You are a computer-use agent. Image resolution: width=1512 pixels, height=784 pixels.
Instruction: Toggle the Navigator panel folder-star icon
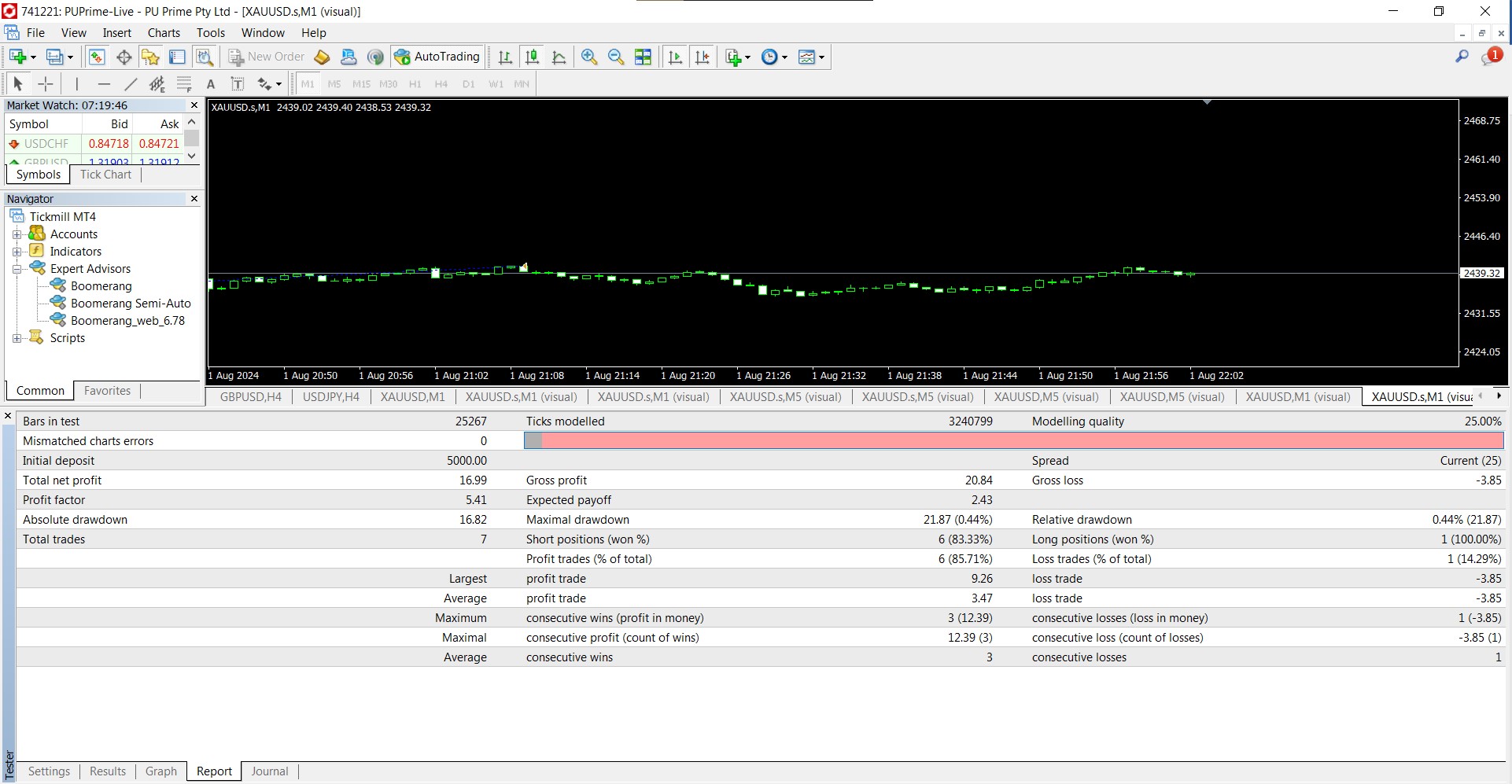[x=150, y=57]
